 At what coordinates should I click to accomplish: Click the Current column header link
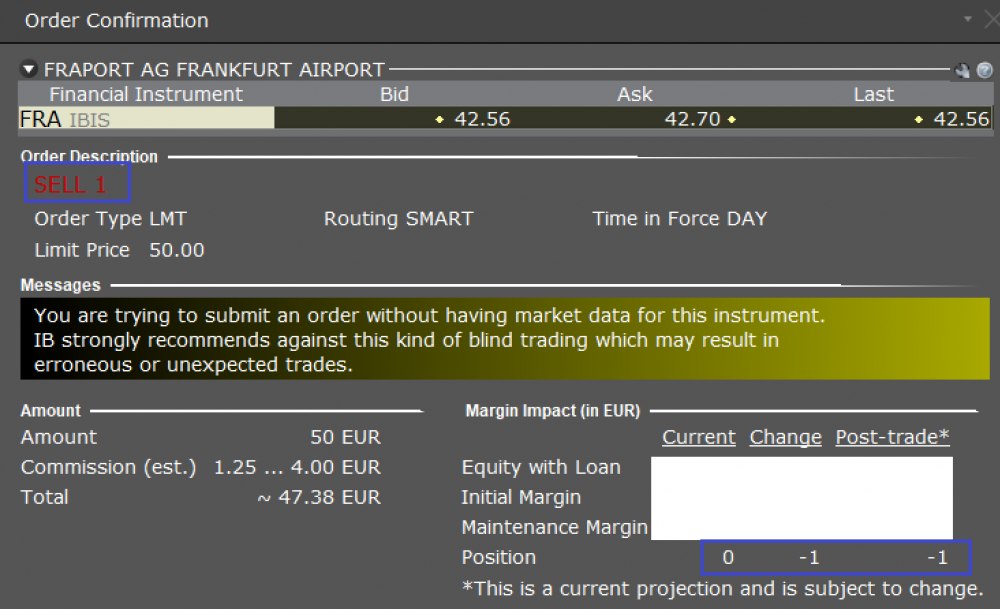point(698,437)
